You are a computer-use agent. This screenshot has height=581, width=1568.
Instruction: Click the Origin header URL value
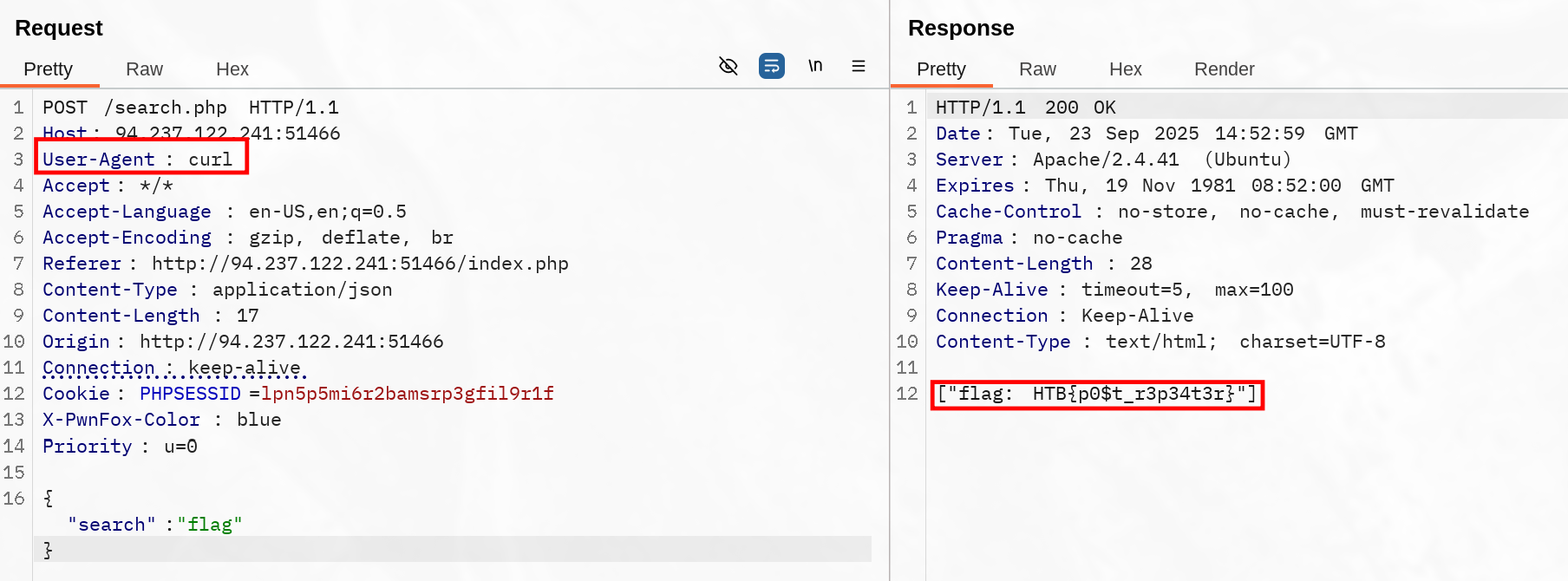[291, 342]
